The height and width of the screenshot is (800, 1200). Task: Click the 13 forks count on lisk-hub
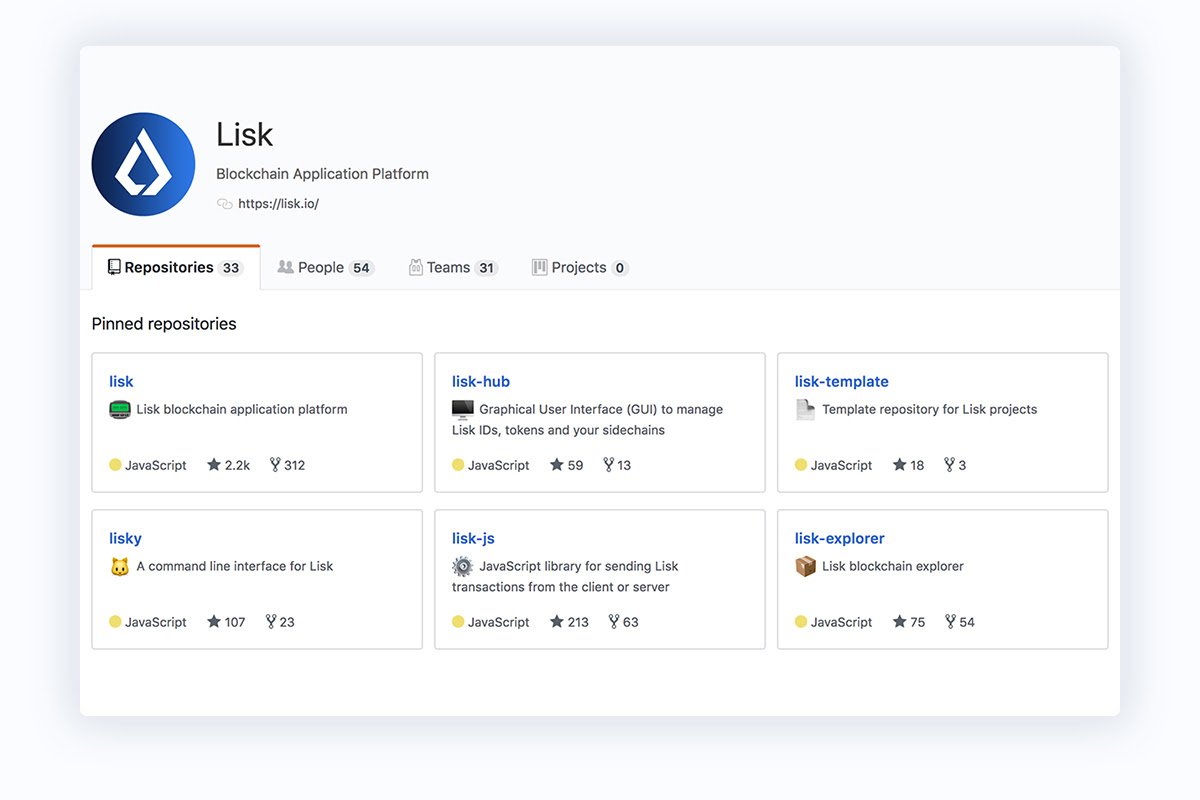624,465
